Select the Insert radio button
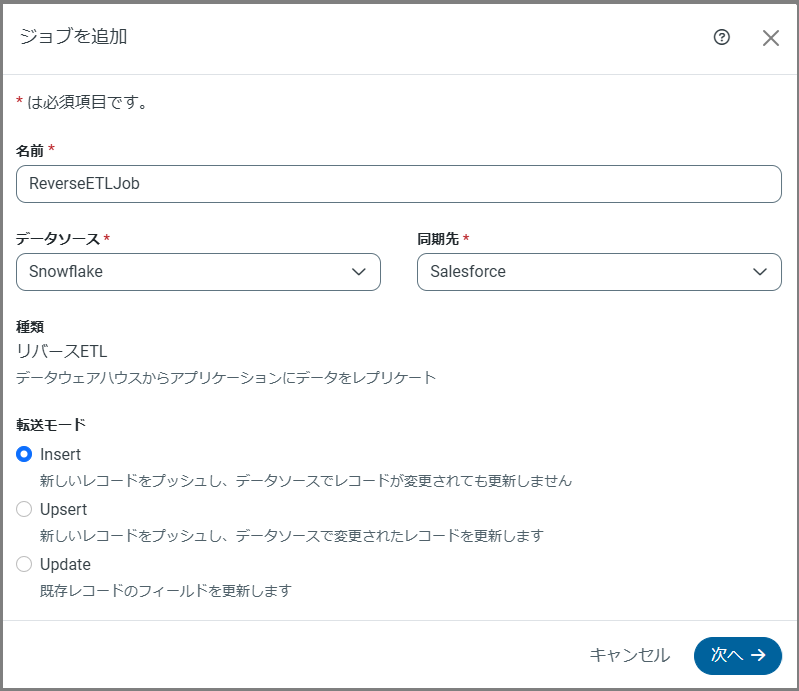Viewport: 799px width, 691px height. (x=25, y=454)
